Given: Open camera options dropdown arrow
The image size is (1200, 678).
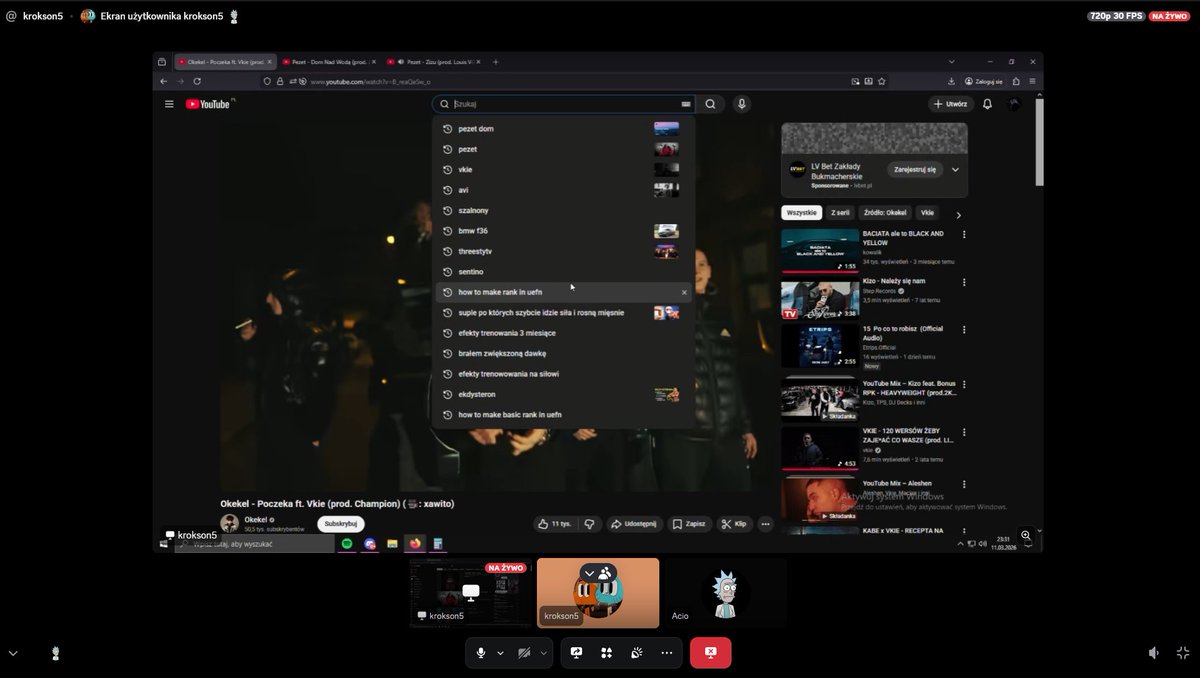Looking at the screenshot, I should [544, 653].
